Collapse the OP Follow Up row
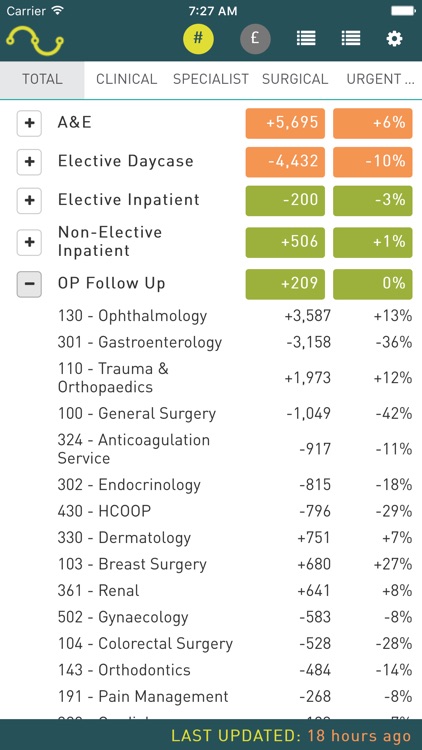 29,284
